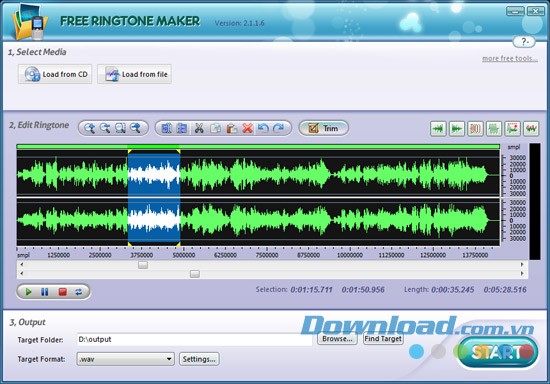This screenshot has height=384, width=550.
Task: Click the fourth zoom icon with left arrow
Action: pyautogui.click(x=135, y=128)
